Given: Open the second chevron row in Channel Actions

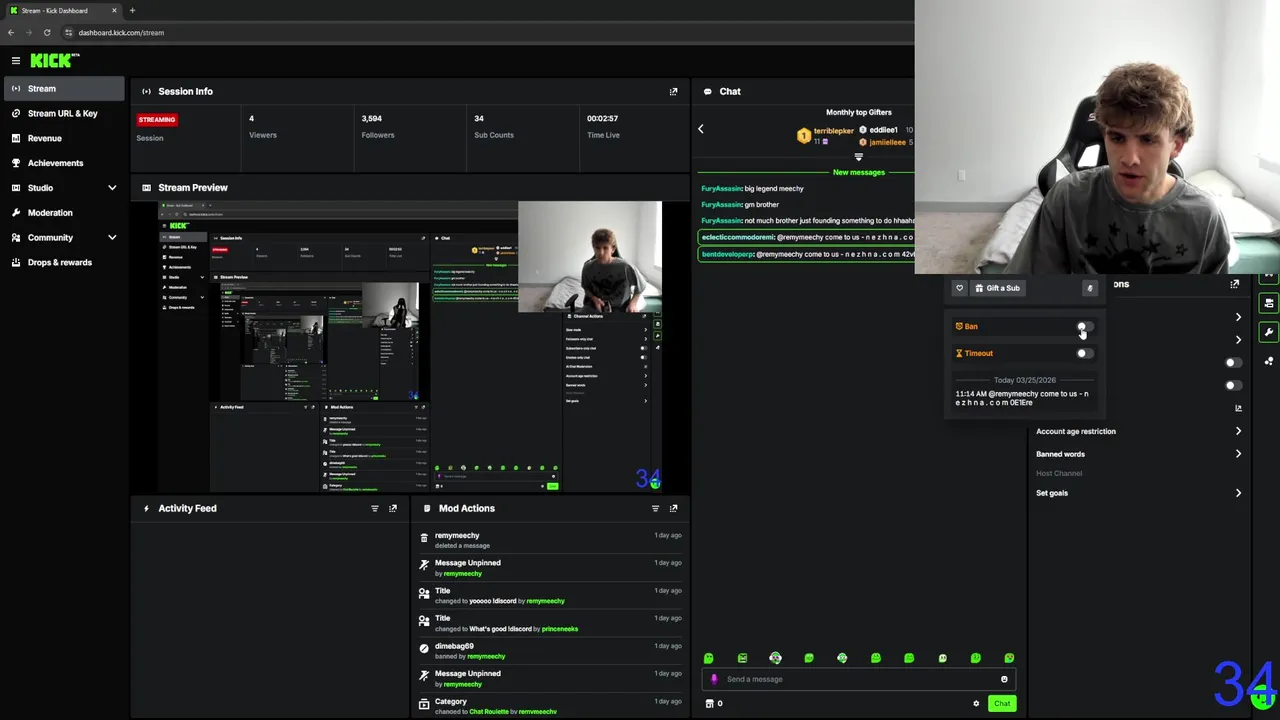Looking at the screenshot, I should click(1238, 340).
